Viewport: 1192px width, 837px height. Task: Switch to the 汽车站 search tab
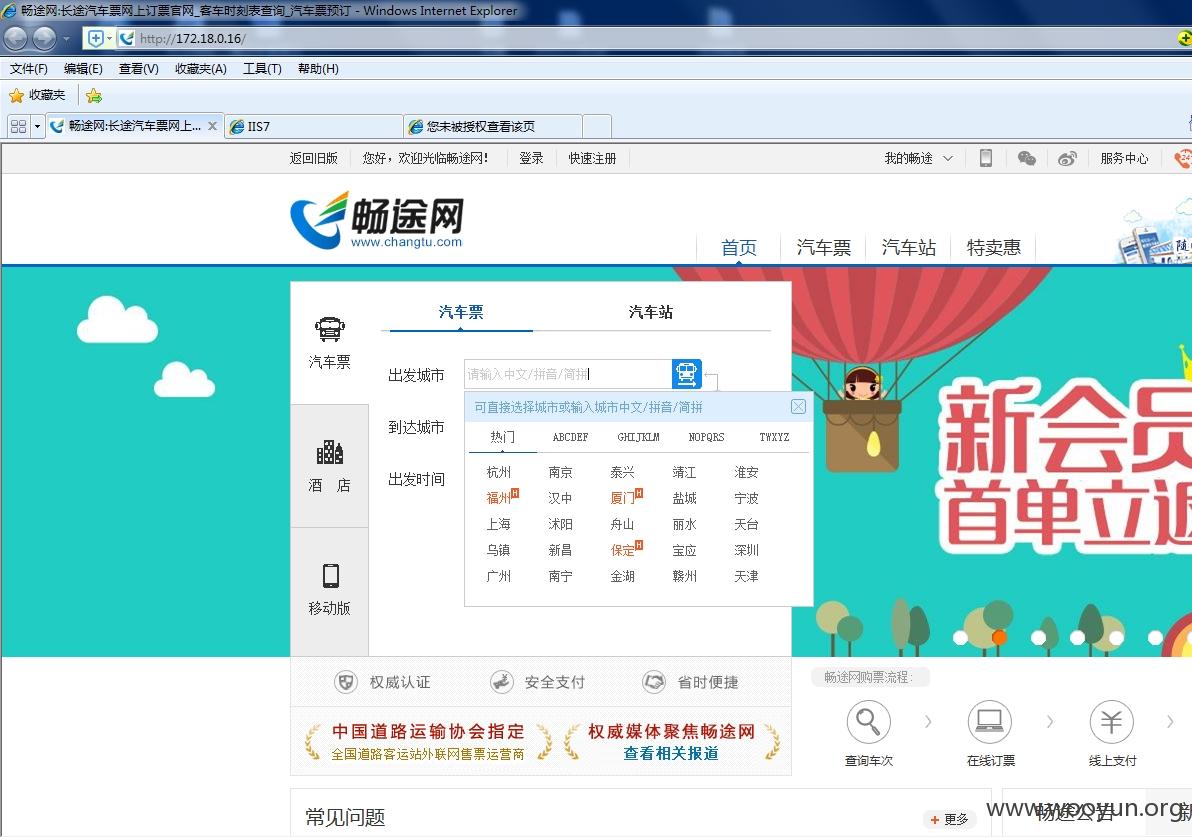(651, 312)
